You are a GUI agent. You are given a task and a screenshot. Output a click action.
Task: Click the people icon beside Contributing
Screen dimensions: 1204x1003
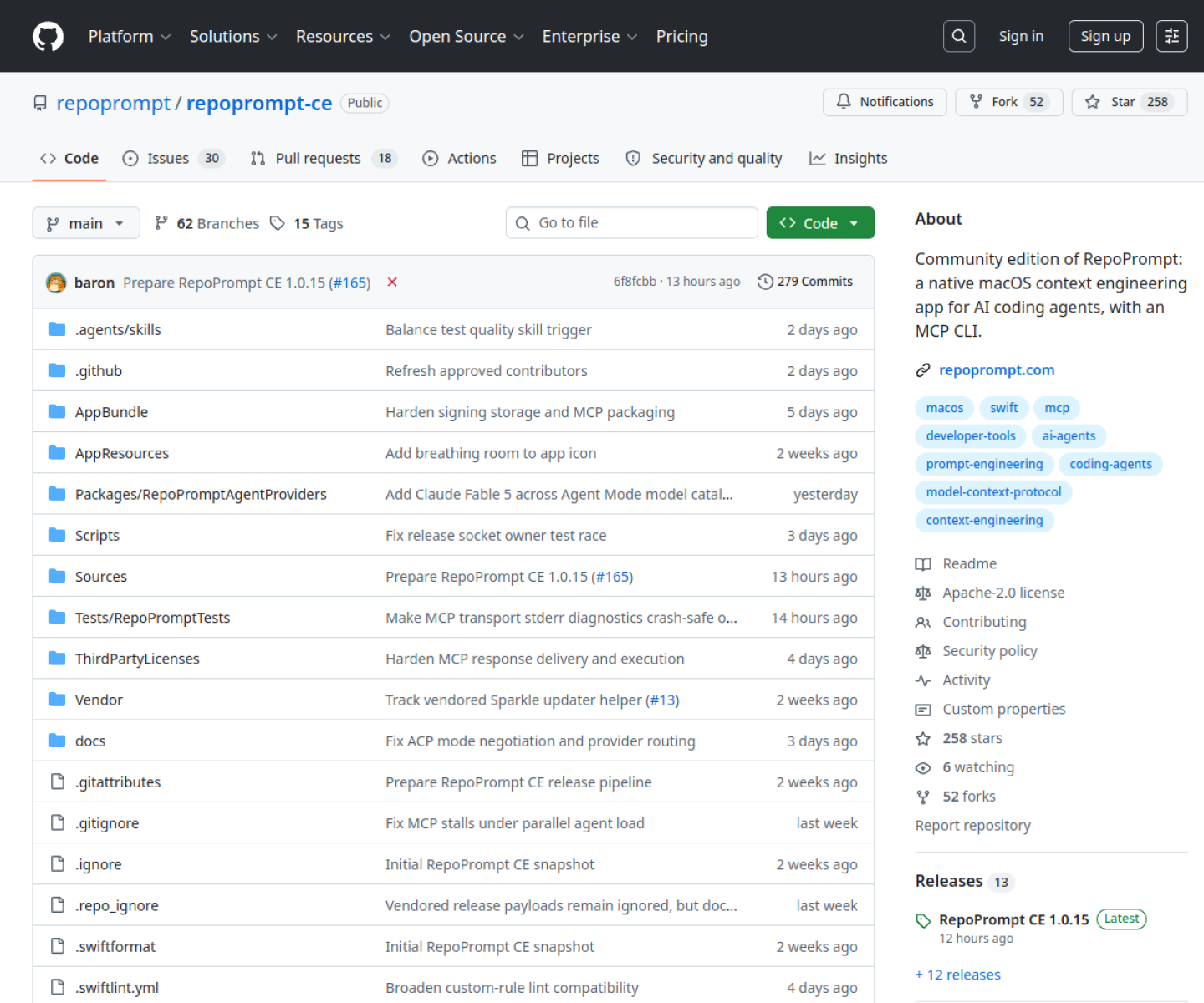923,622
